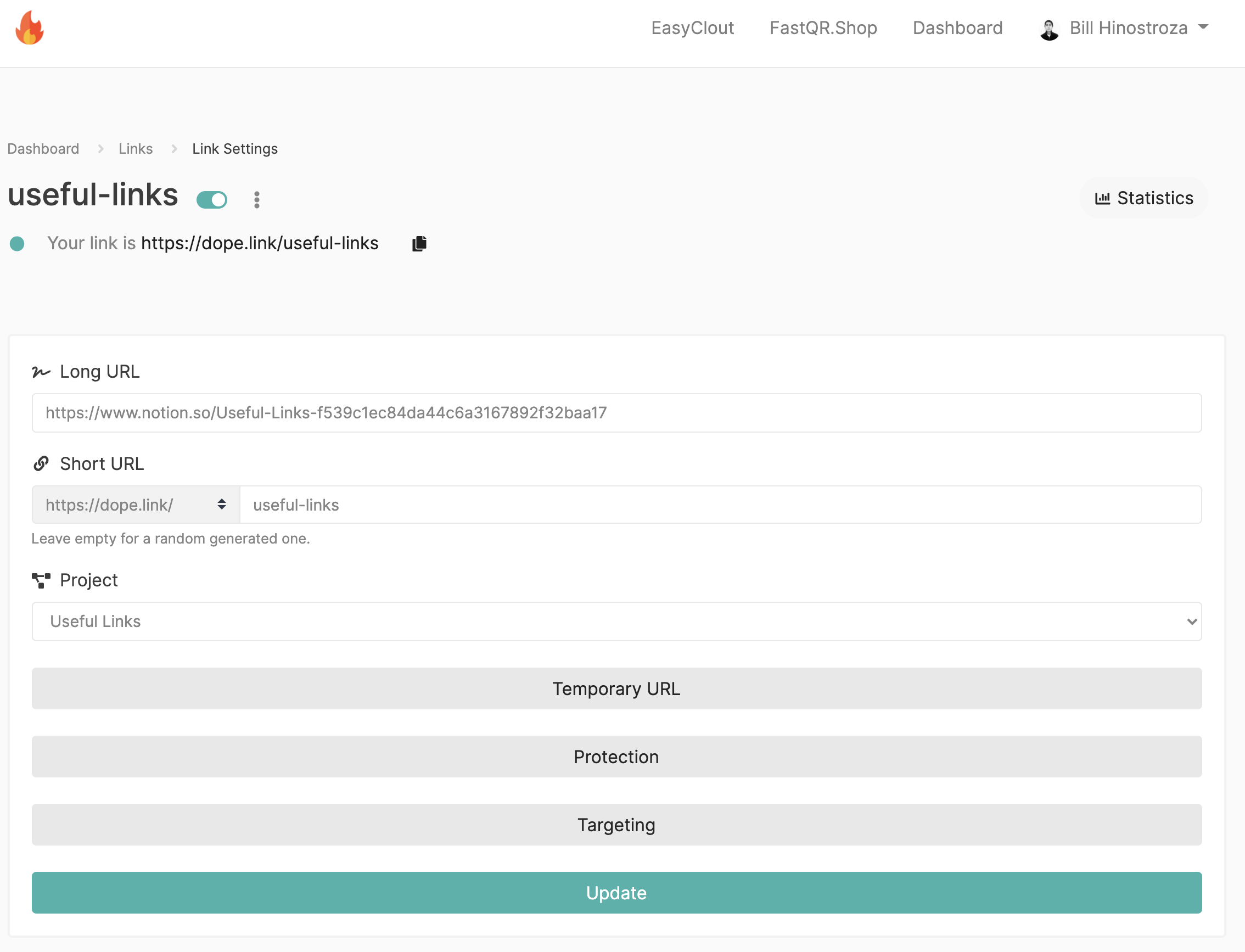Go to Dashboard in top navigation

(x=957, y=28)
